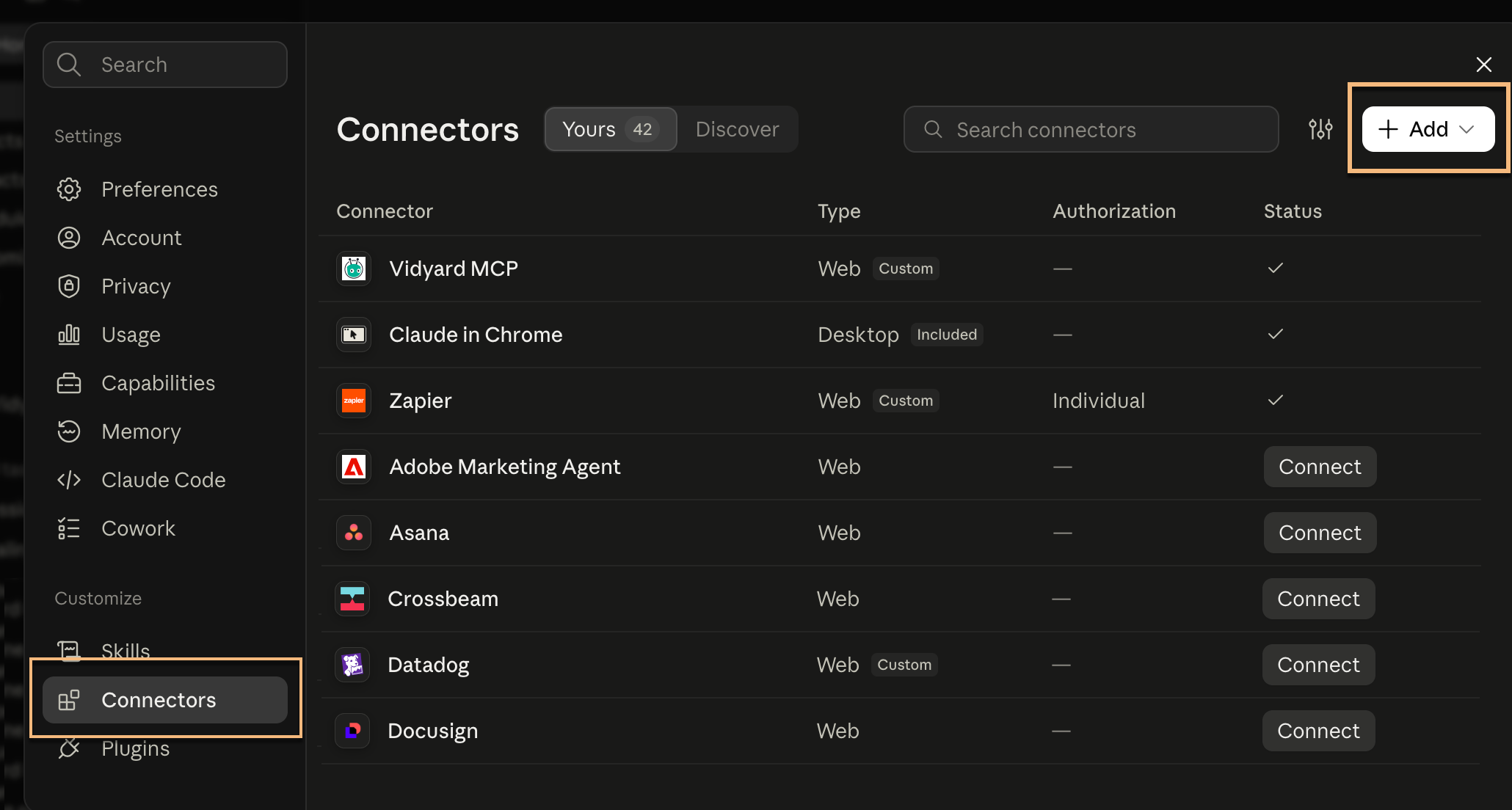This screenshot has height=810, width=1512.
Task: Connect the Datadog connector
Action: [x=1318, y=665]
